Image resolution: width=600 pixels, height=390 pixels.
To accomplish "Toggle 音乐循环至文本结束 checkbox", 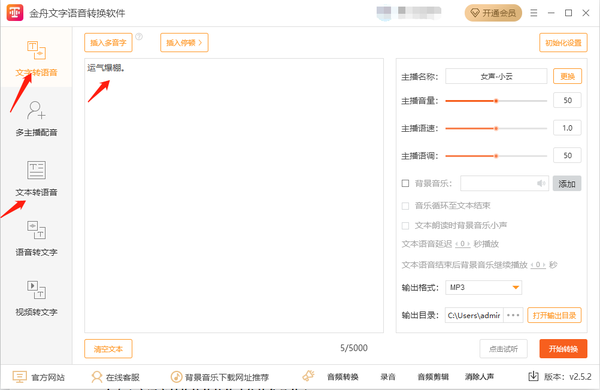I will pos(405,206).
